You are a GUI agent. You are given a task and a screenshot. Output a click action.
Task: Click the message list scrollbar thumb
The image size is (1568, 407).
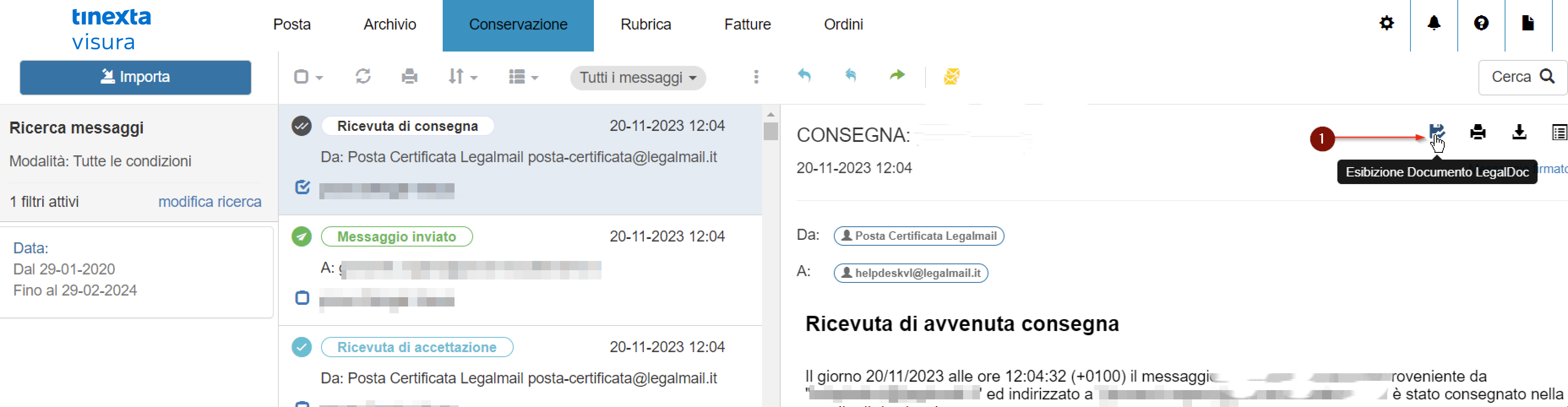point(770,131)
